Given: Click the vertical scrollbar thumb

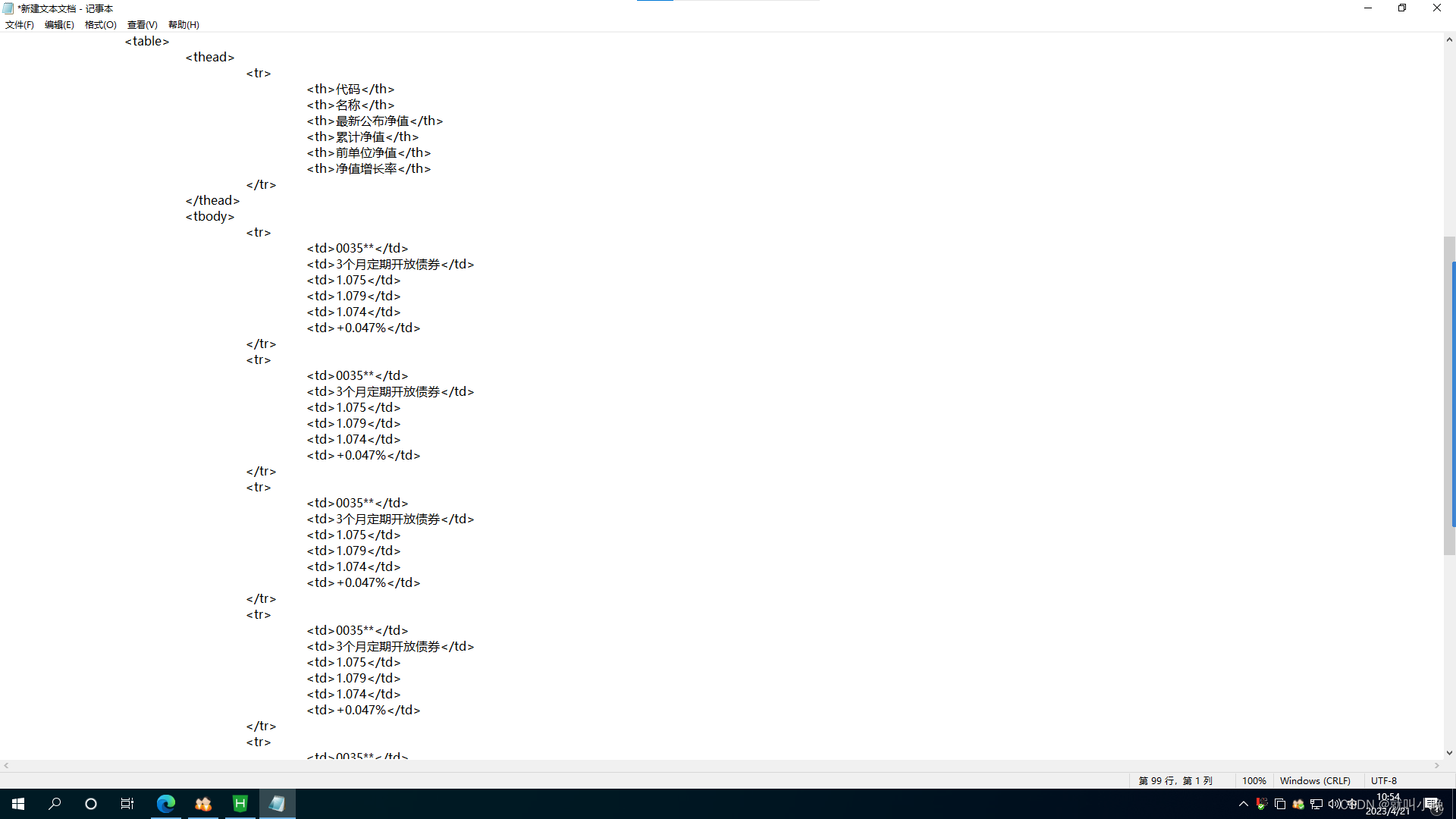Looking at the screenshot, I should pos(1449,394).
